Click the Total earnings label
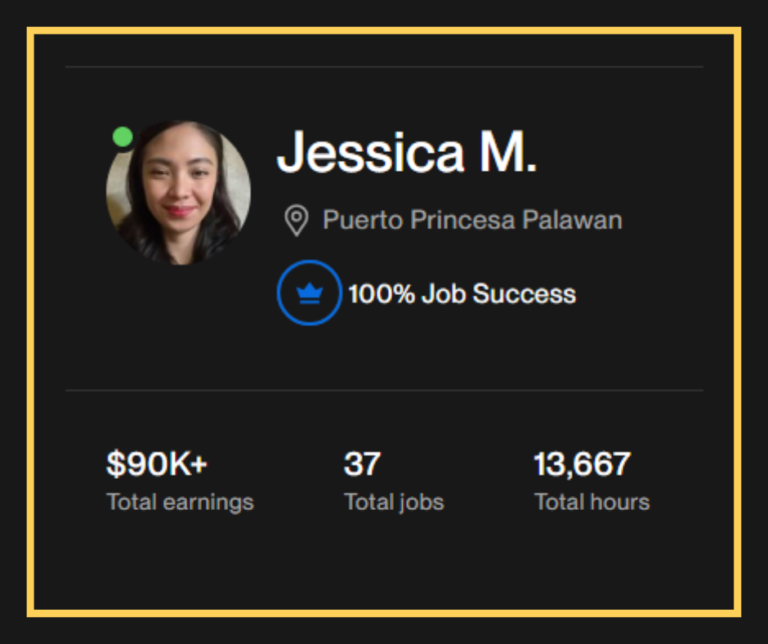Image resolution: width=768 pixels, height=644 pixels. (x=180, y=502)
